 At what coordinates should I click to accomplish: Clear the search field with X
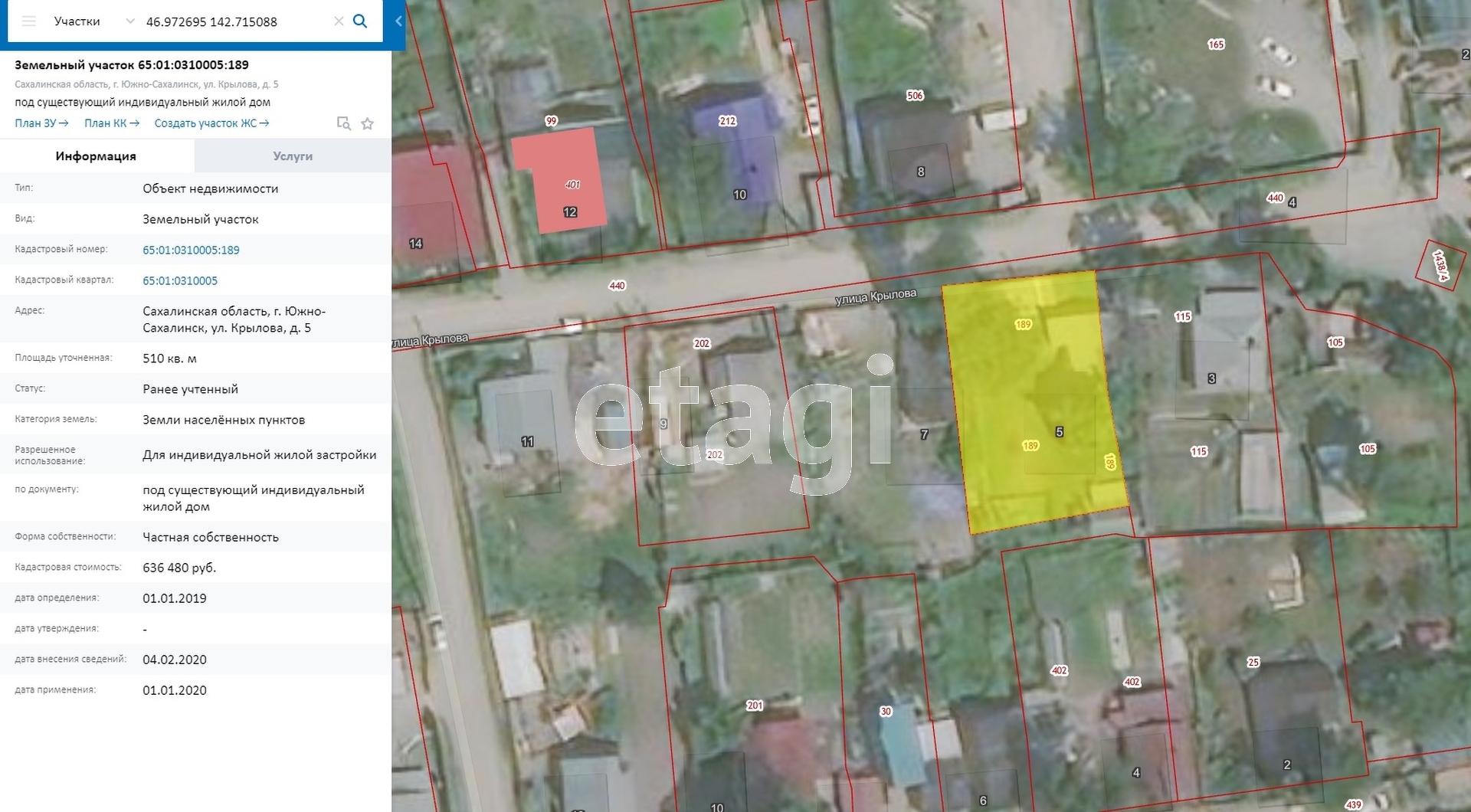[339, 21]
